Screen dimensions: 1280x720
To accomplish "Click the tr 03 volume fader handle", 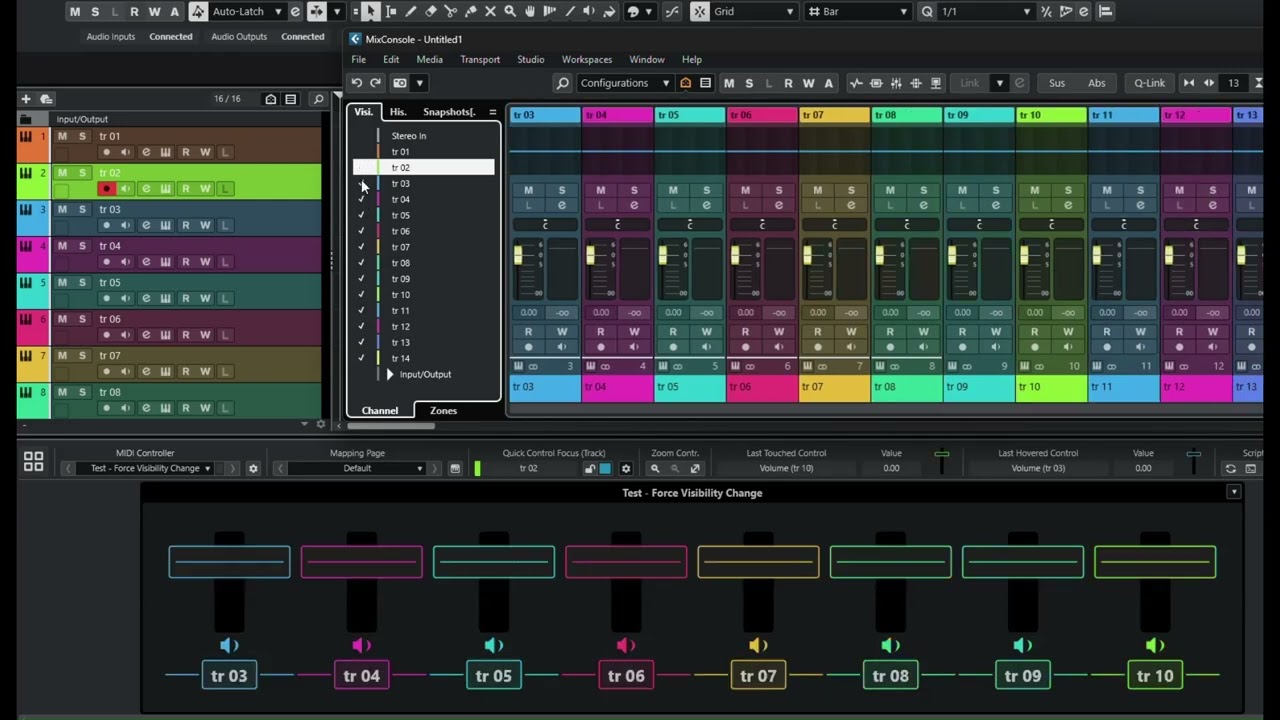I will [518, 257].
